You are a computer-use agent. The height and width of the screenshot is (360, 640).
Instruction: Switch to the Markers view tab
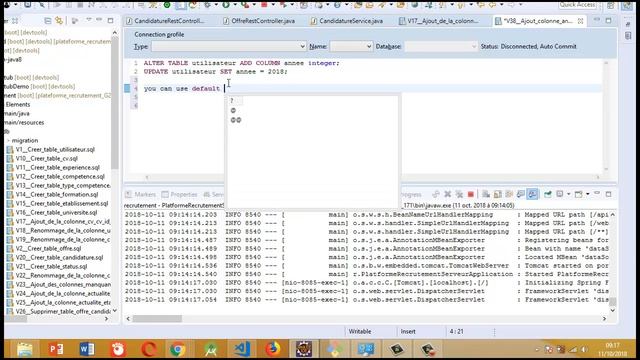pyautogui.click(x=141, y=194)
